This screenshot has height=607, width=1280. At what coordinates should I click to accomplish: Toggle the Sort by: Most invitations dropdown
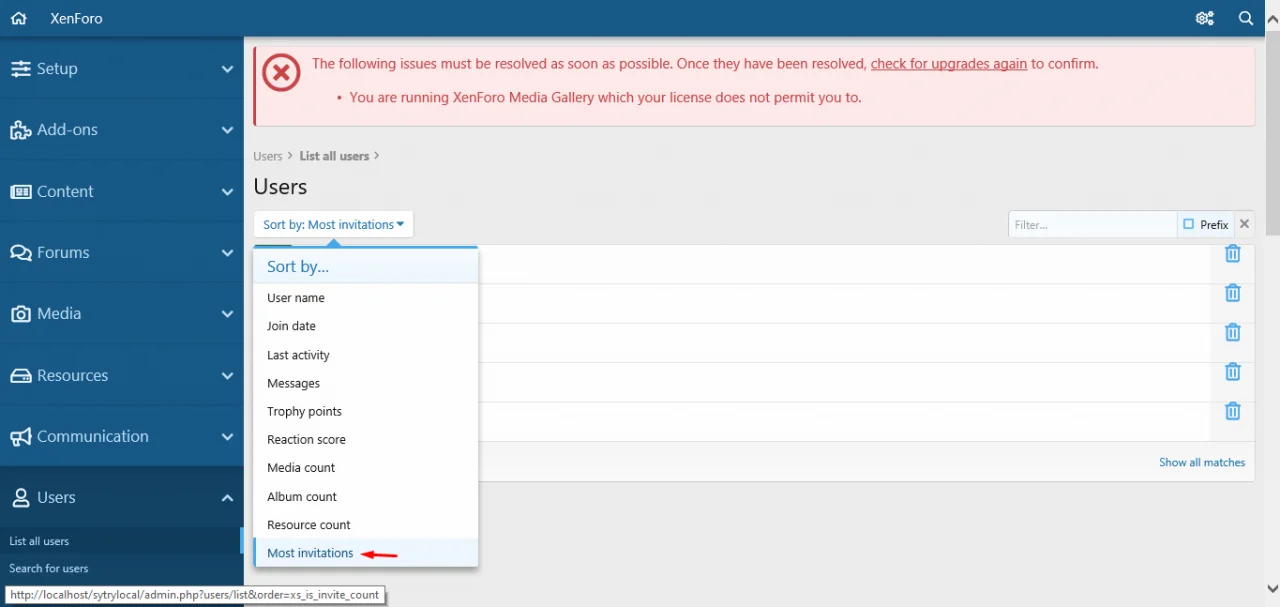click(333, 224)
